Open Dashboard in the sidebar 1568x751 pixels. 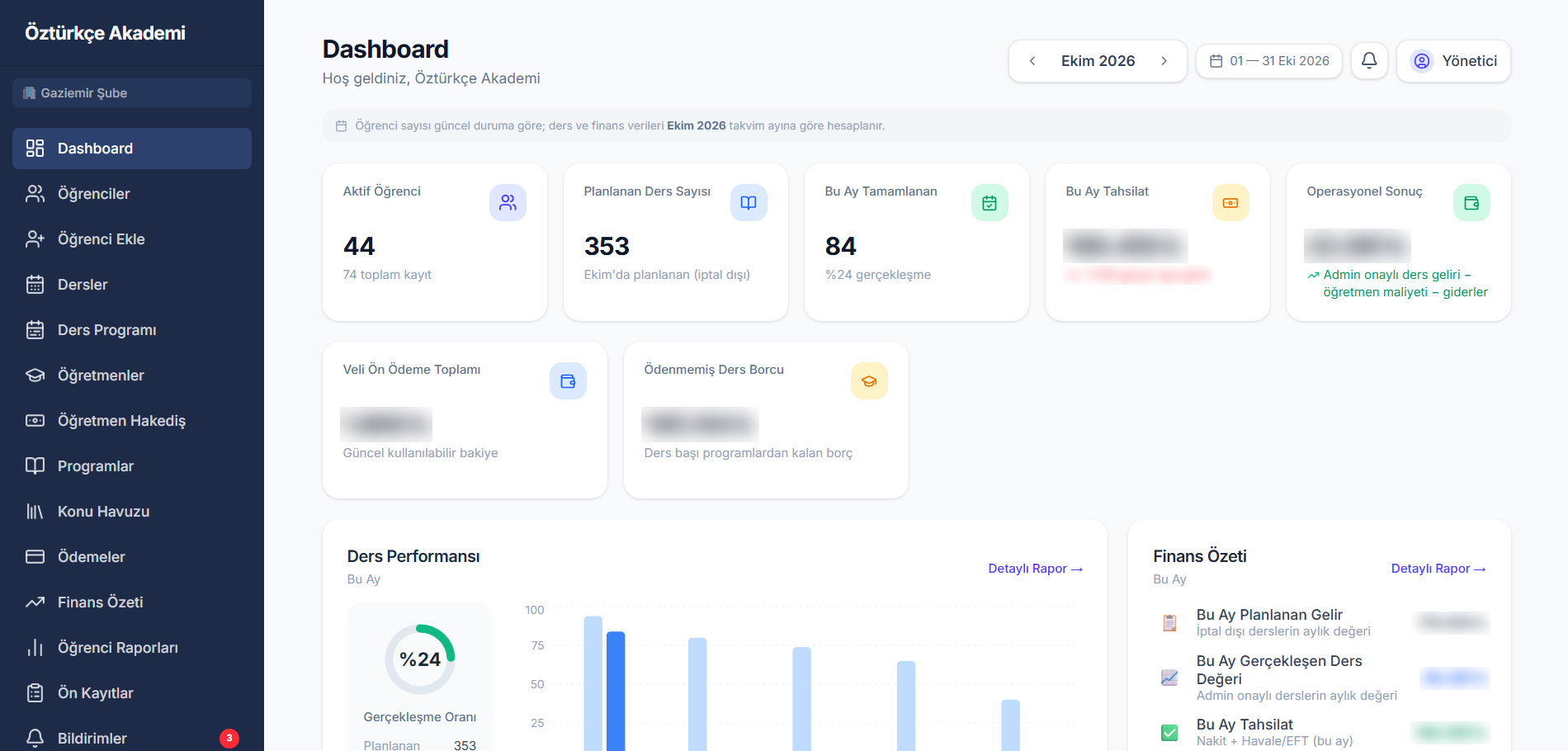[132, 149]
